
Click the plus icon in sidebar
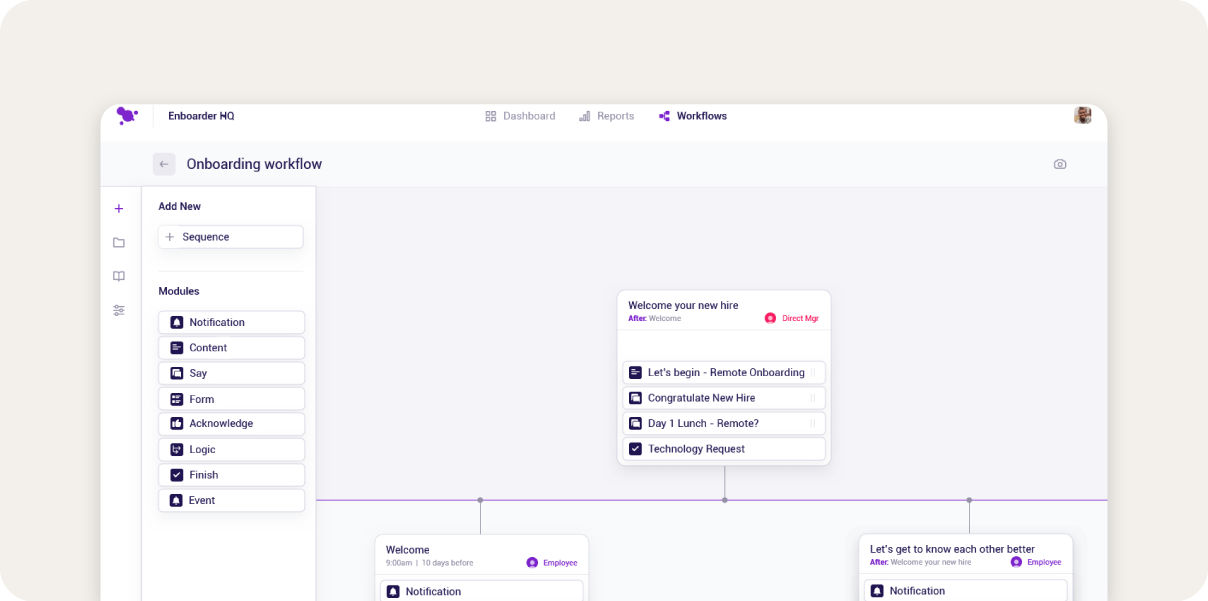119,208
